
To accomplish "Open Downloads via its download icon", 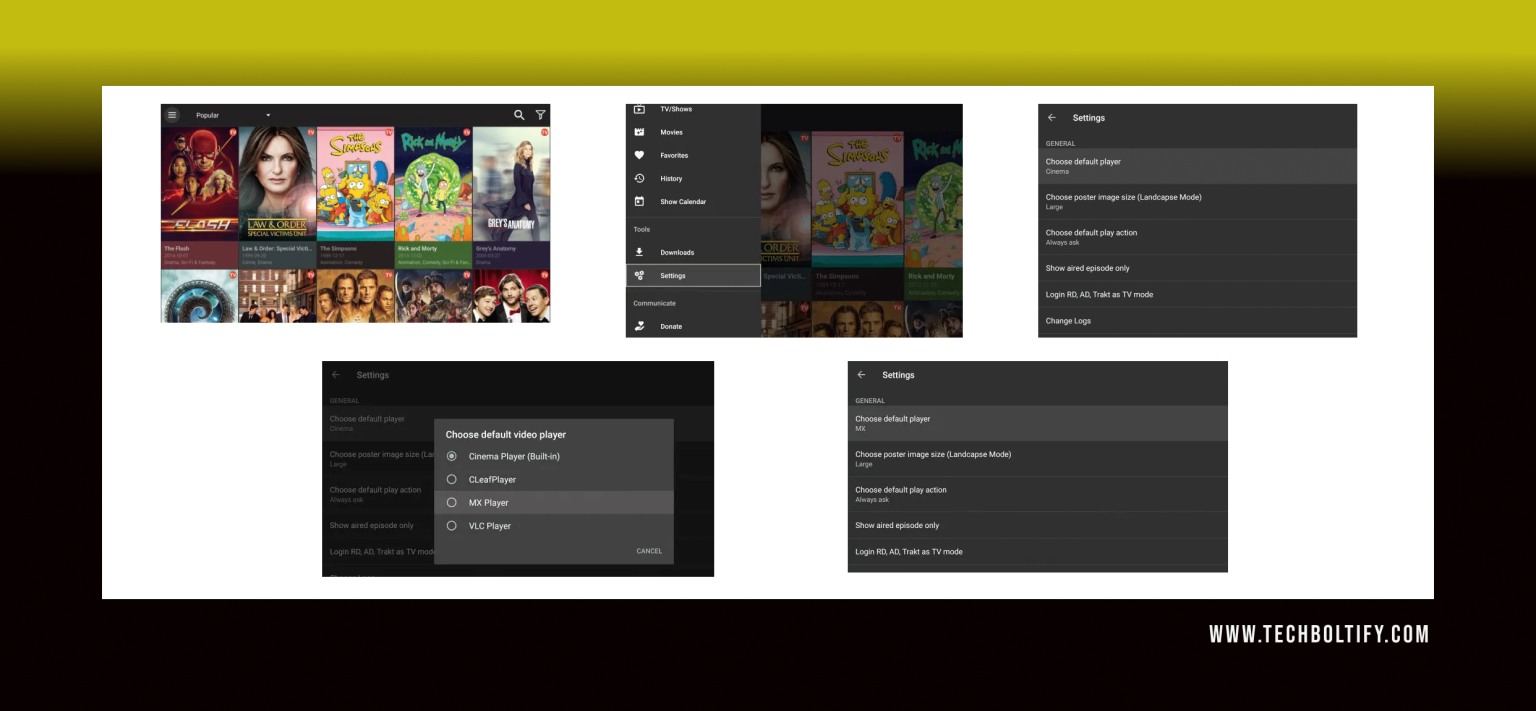I will [x=639, y=252].
